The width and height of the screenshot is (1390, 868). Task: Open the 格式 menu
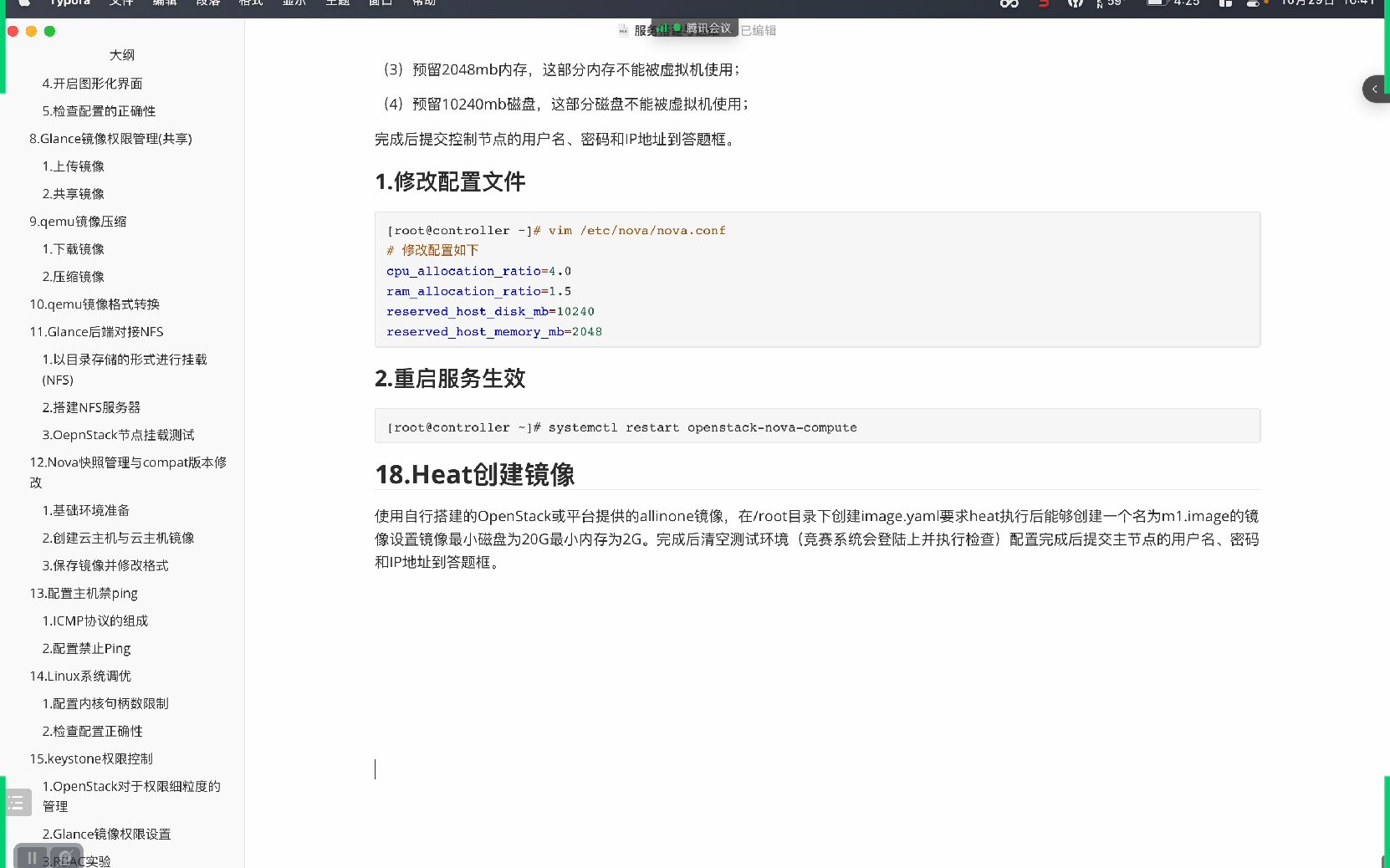click(x=251, y=3)
